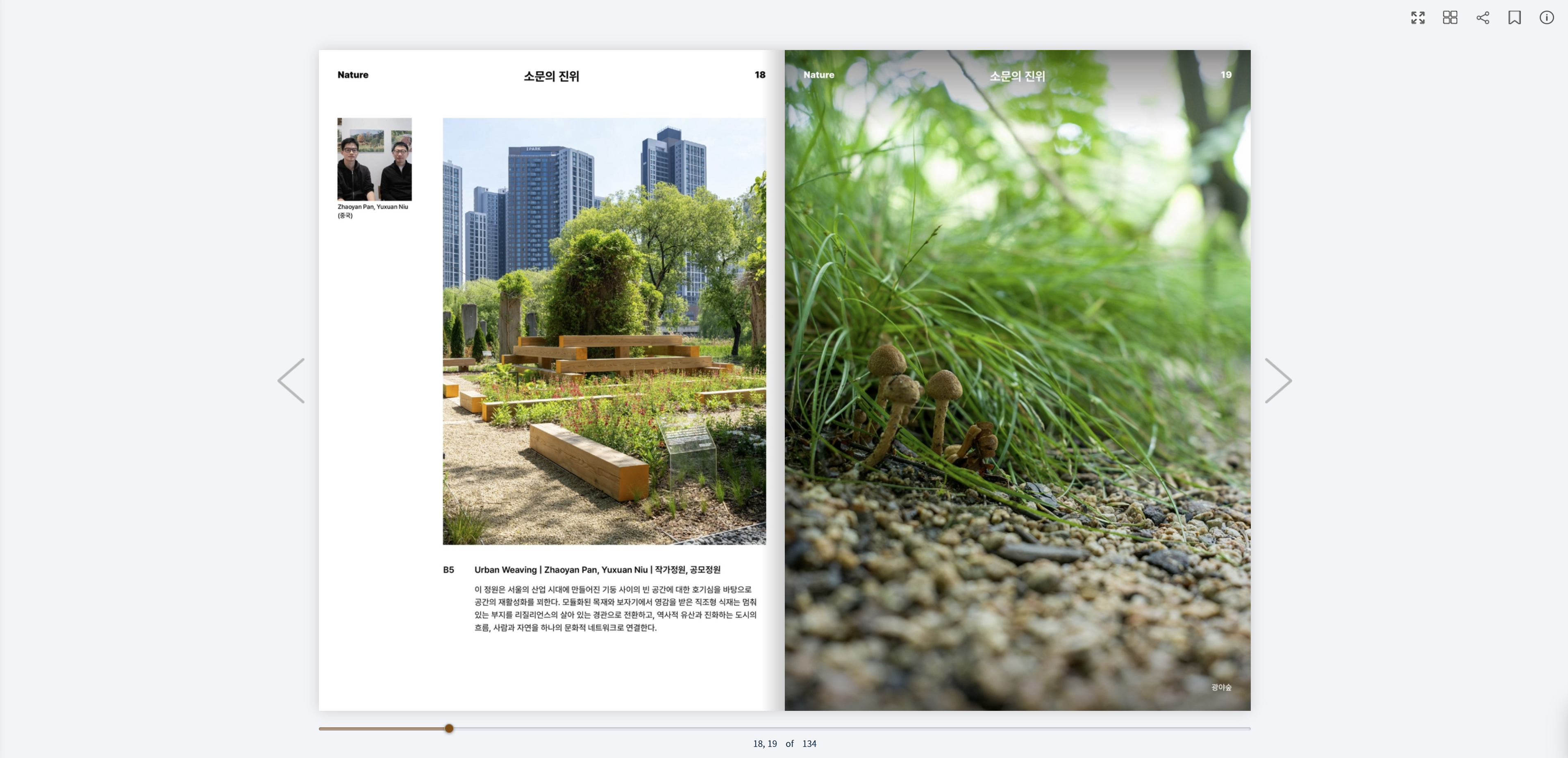Screen dimensions: 1568x758
Task: Bookmark this spread with the bookmark icon
Action: click(1514, 18)
